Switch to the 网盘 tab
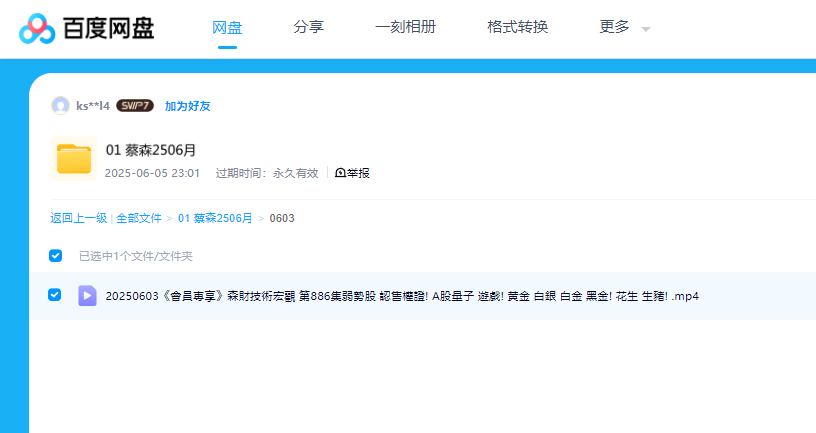This screenshot has width=816, height=433. coord(227,27)
